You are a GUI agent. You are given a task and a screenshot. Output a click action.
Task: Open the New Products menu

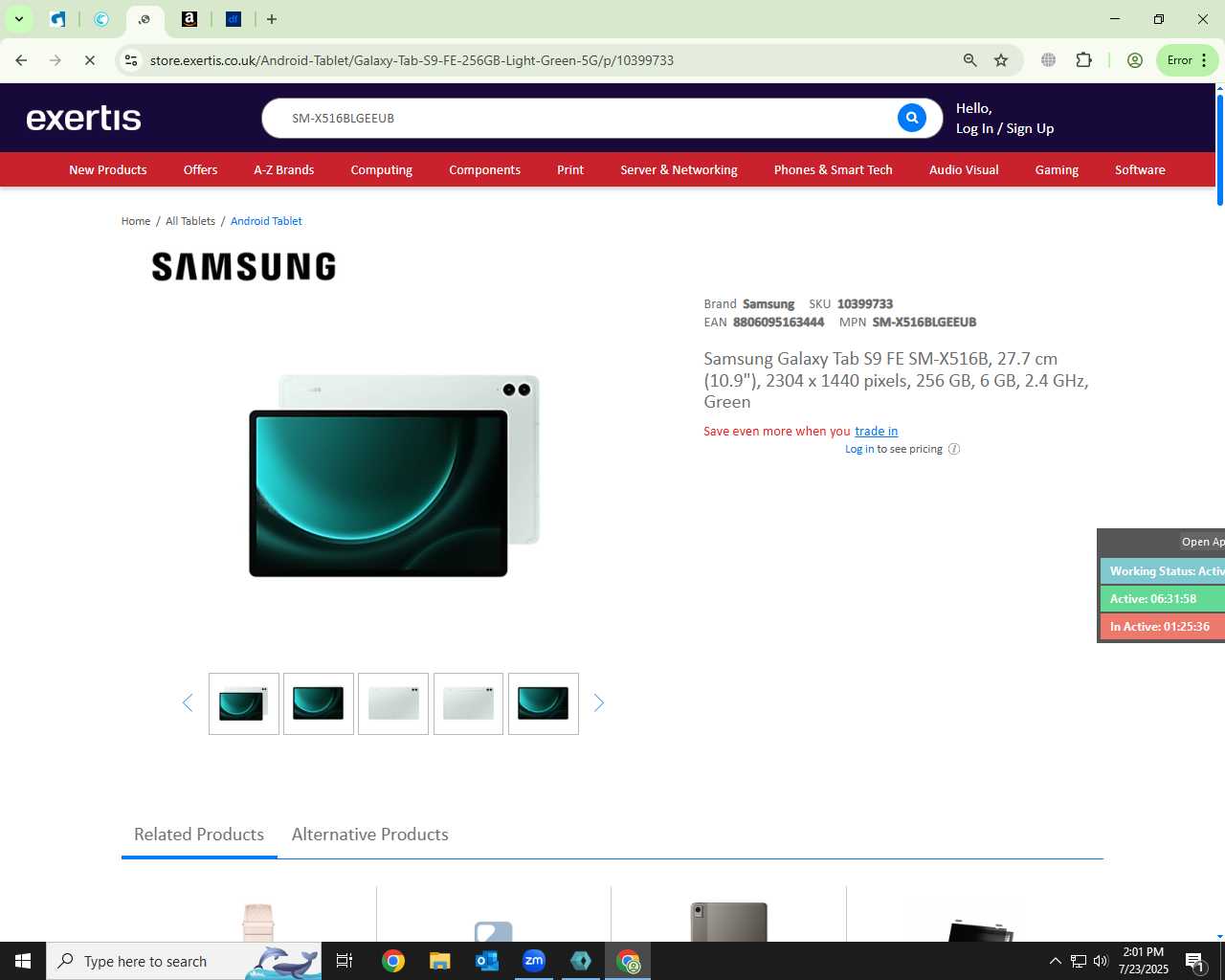(x=108, y=169)
